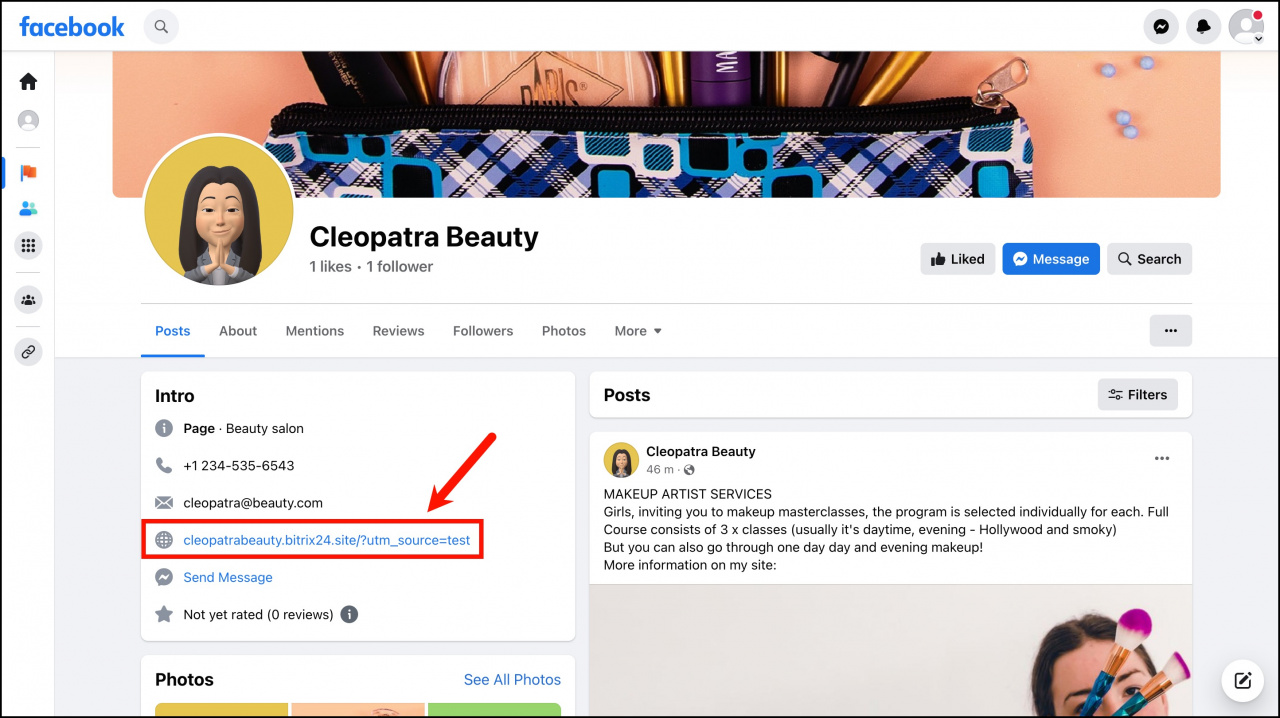Screen dimensions: 1280x718
Task: Switch to the Posts tab
Action: (173, 331)
